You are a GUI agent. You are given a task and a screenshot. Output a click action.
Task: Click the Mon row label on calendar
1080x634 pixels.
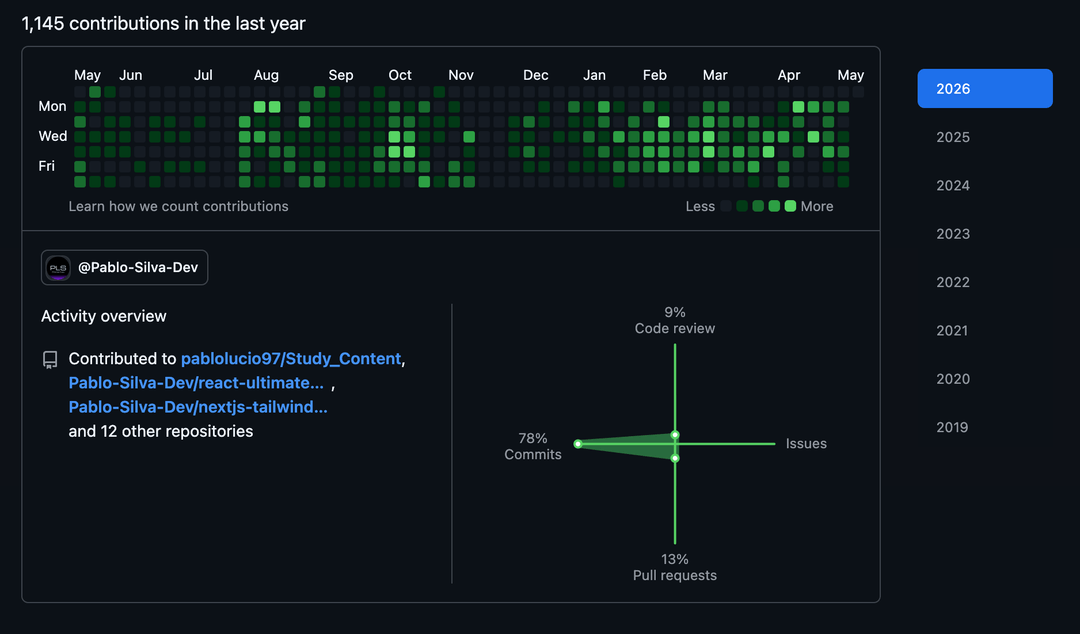coord(52,106)
